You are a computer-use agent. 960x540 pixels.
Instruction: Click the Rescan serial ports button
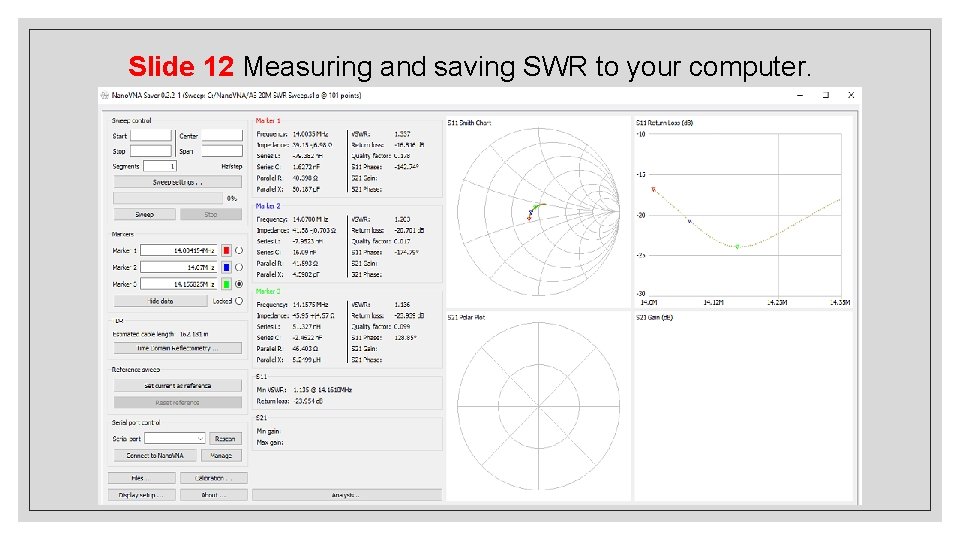click(225, 438)
